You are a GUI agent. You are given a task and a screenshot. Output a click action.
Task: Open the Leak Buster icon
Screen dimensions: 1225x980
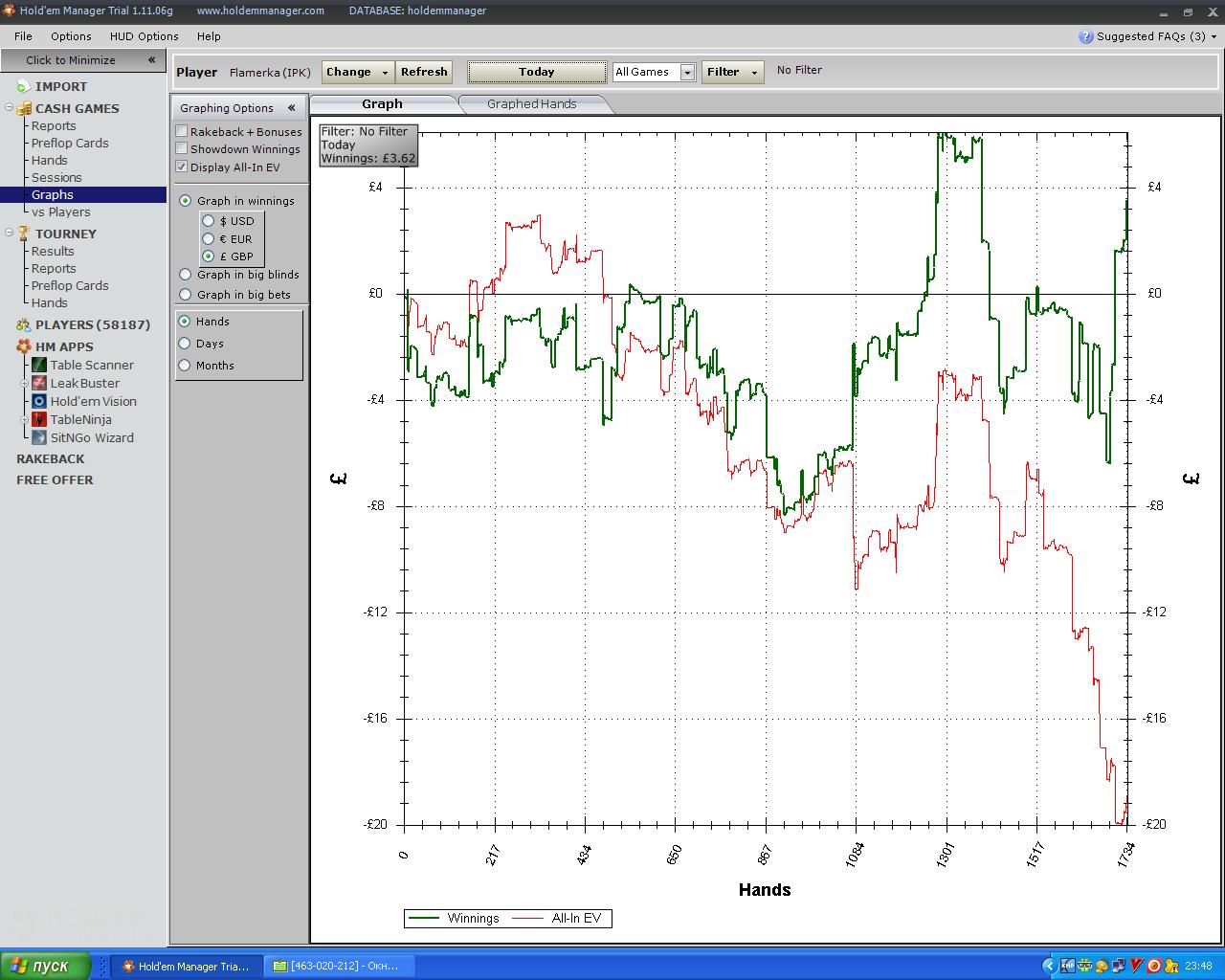click(39, 383)
